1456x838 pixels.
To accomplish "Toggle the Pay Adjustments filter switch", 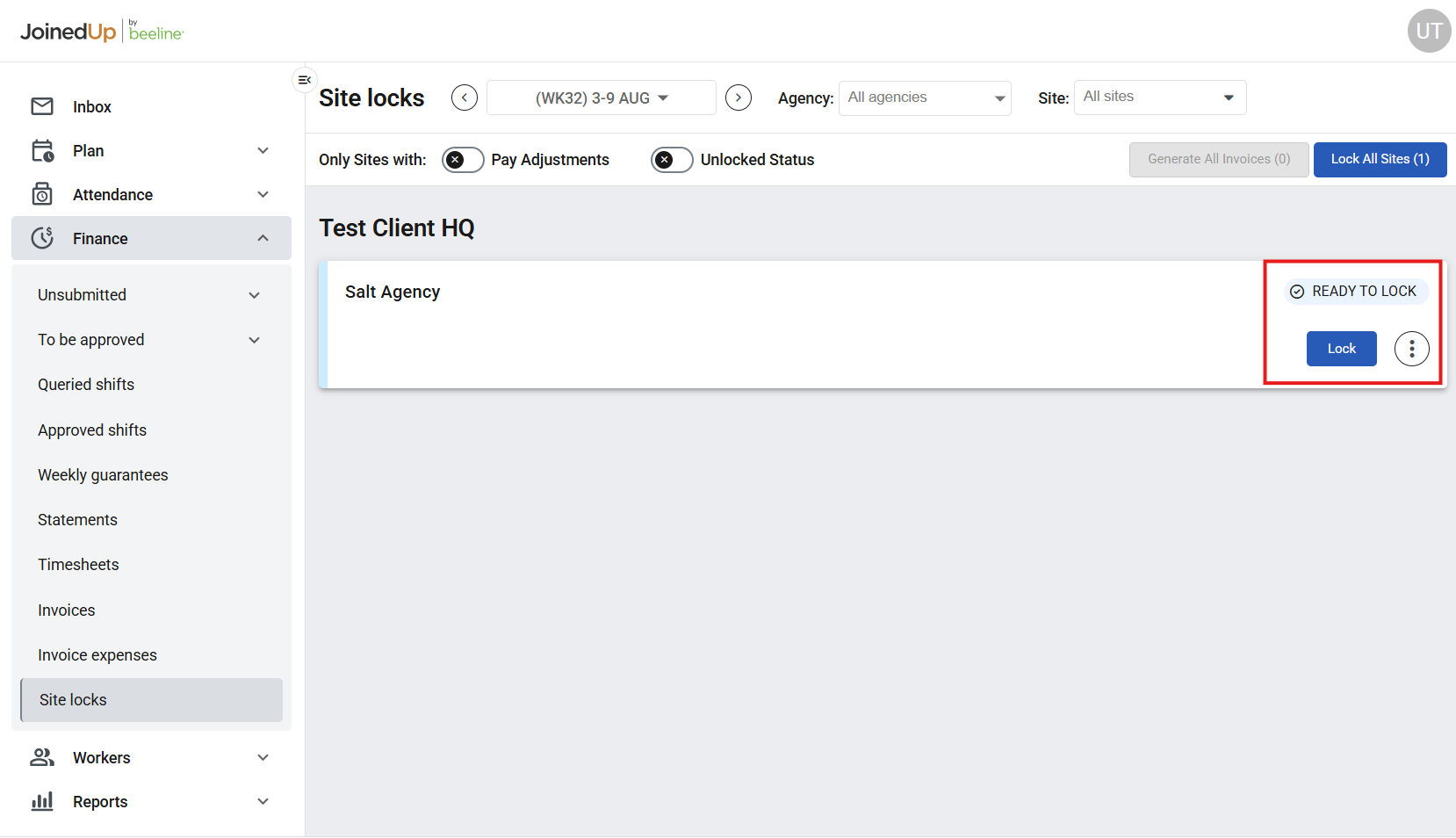I will coord(463,160).
